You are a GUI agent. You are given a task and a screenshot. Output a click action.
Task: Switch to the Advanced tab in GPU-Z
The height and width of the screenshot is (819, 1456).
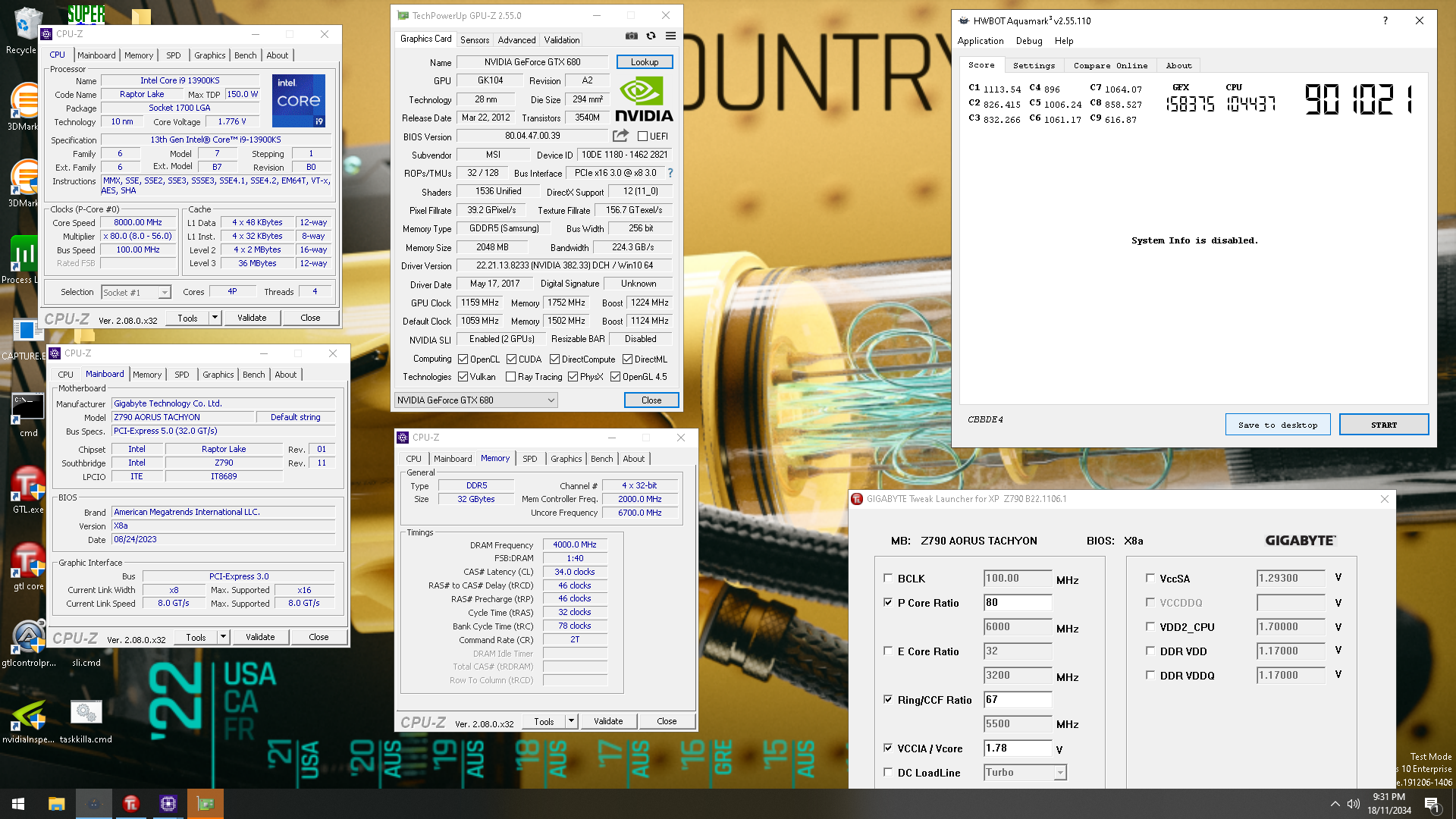tap(516, 40)
